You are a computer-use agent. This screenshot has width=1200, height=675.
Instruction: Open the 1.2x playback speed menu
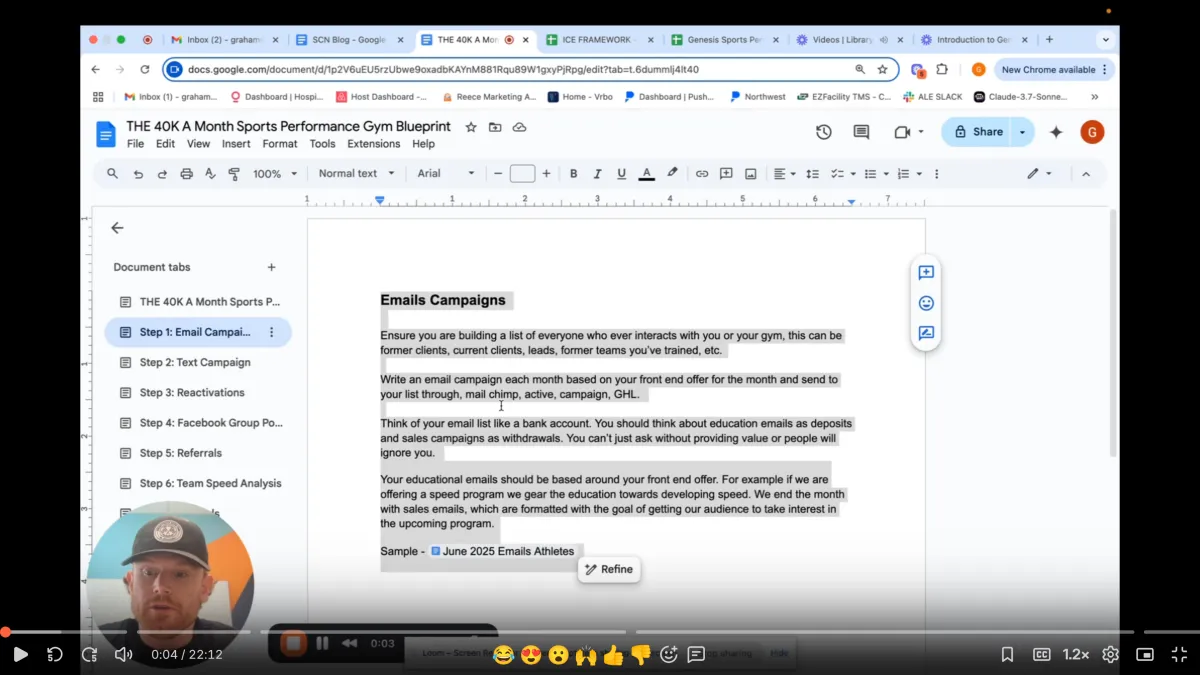point(1076,655)
